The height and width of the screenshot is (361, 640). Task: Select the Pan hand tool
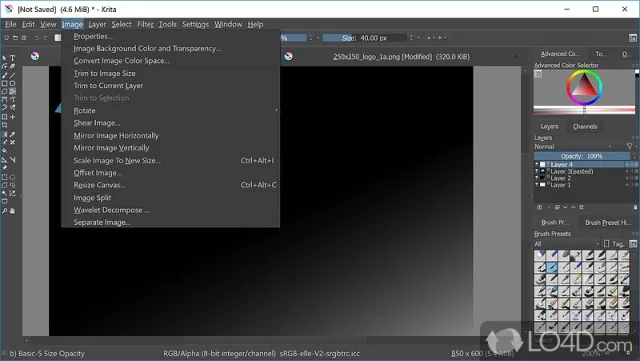point(13,211)
